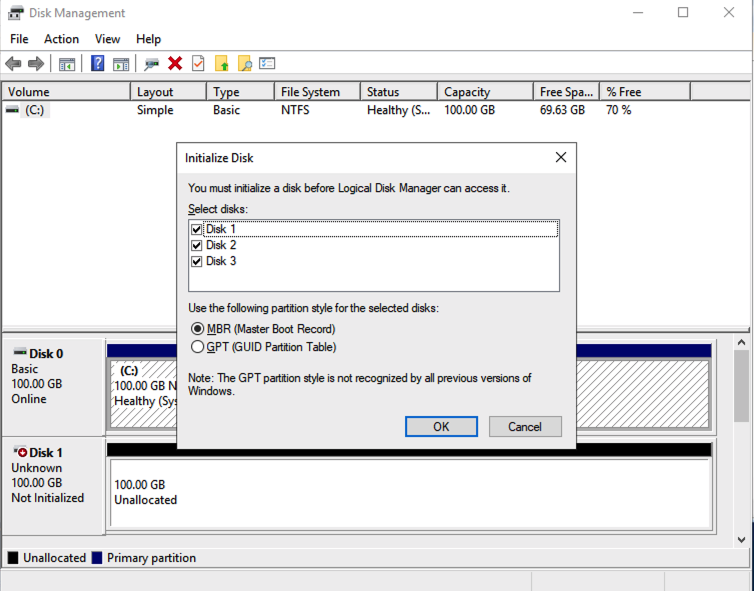Click the folder with magnifier icon
The width and height of the screenshot is (754, 591).
244,63
